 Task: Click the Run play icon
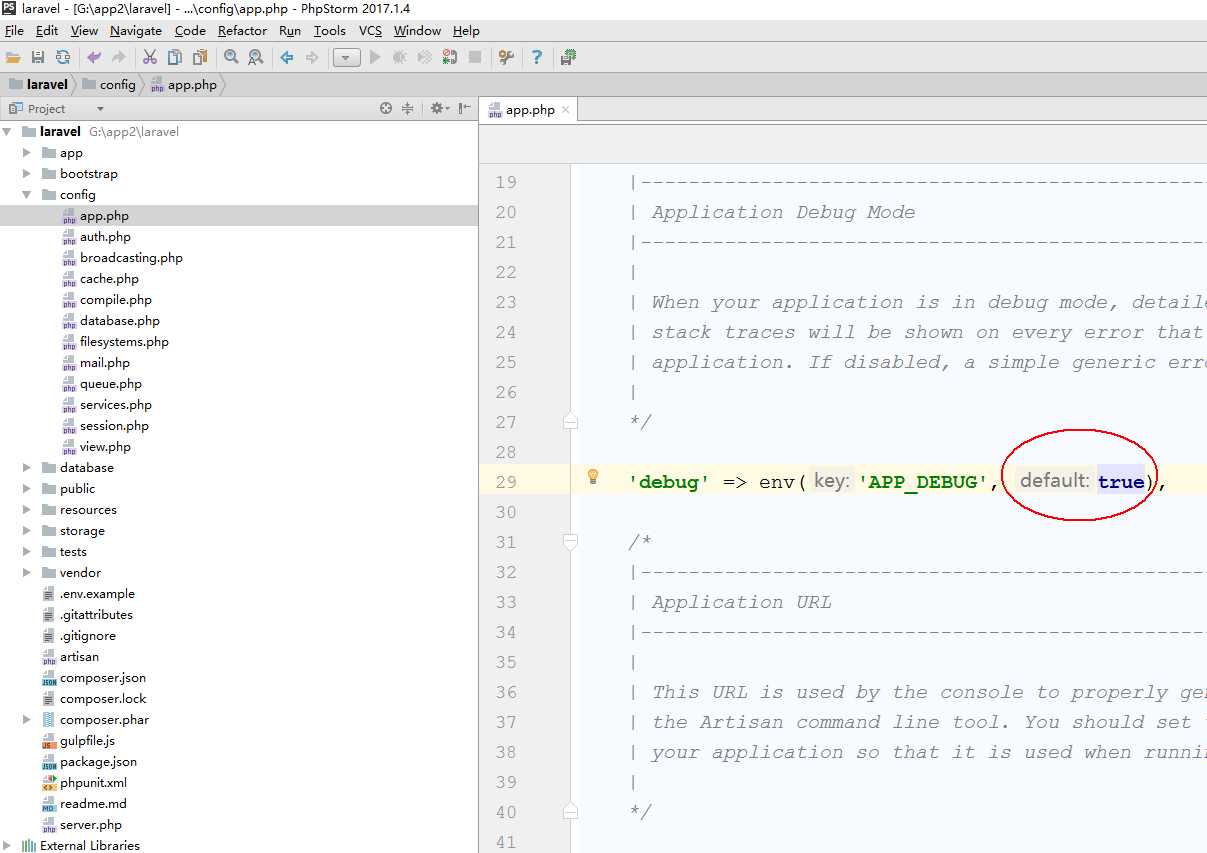pos(375,58)
